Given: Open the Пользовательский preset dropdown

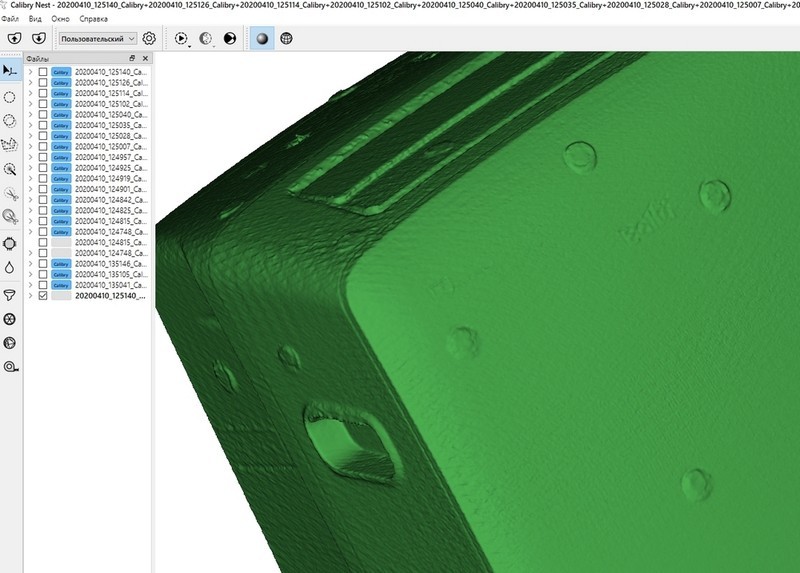Looking at the screenshot, I should click(97, 38).
